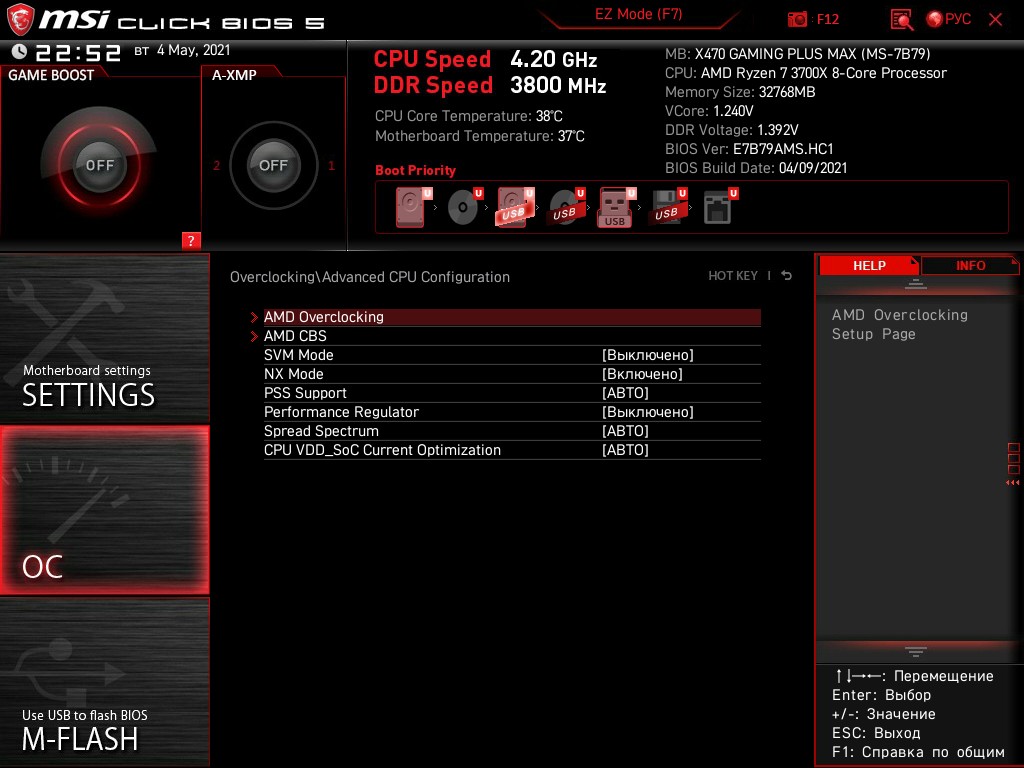Select the Performance Regulator label

point(341,411)
